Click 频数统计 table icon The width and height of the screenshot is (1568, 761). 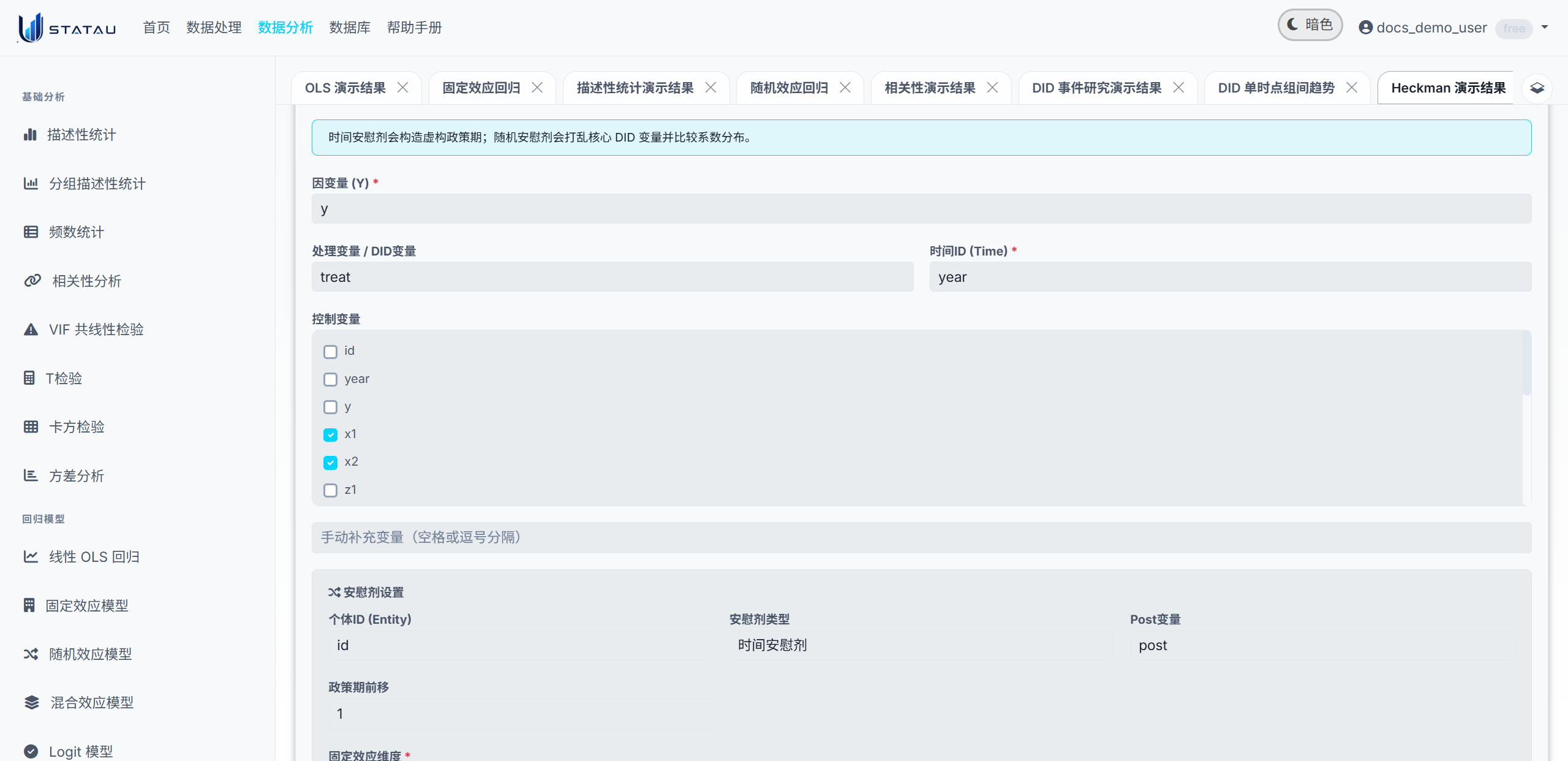(x=31, y=232)
